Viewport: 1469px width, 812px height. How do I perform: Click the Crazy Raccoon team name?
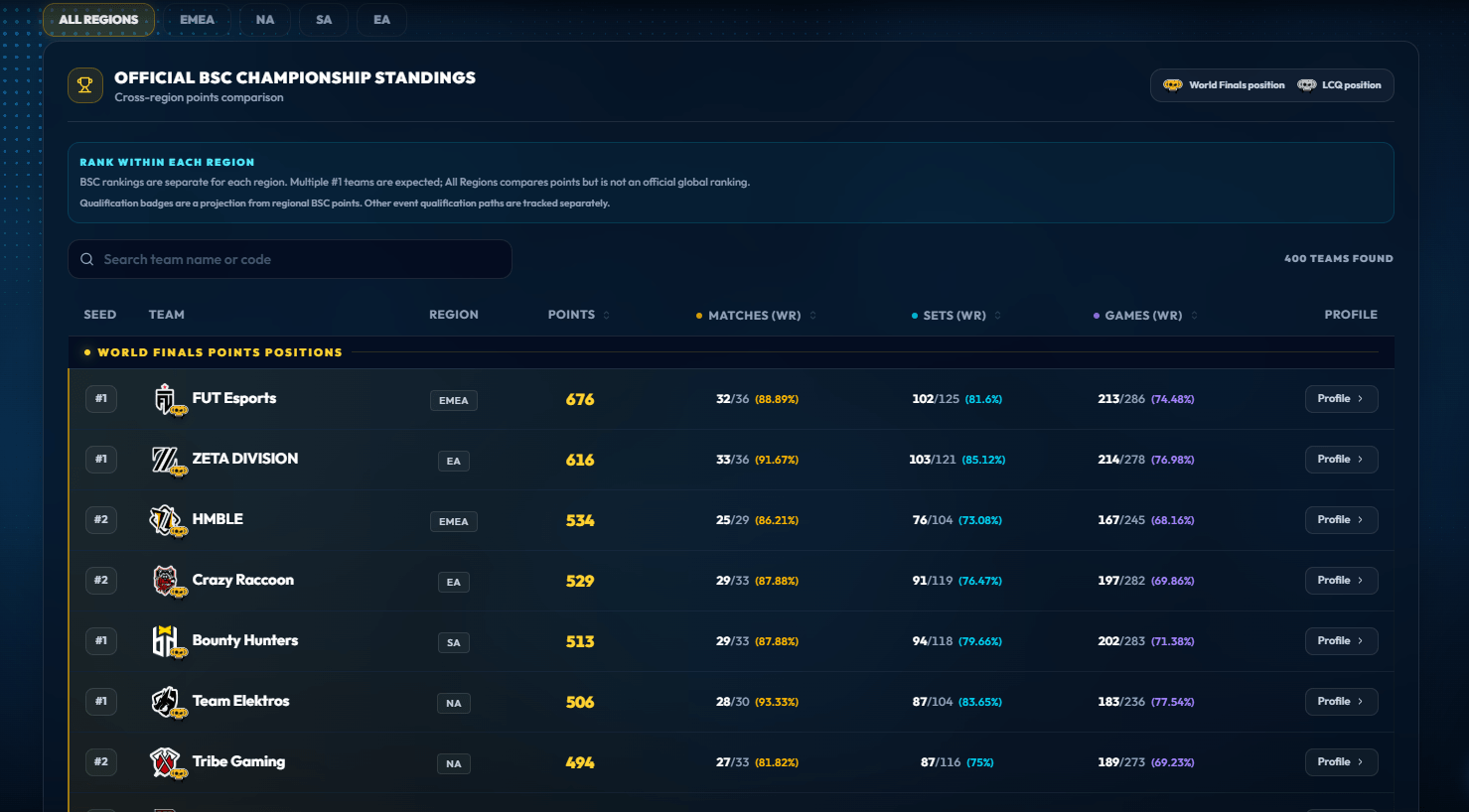click(243, 580)
